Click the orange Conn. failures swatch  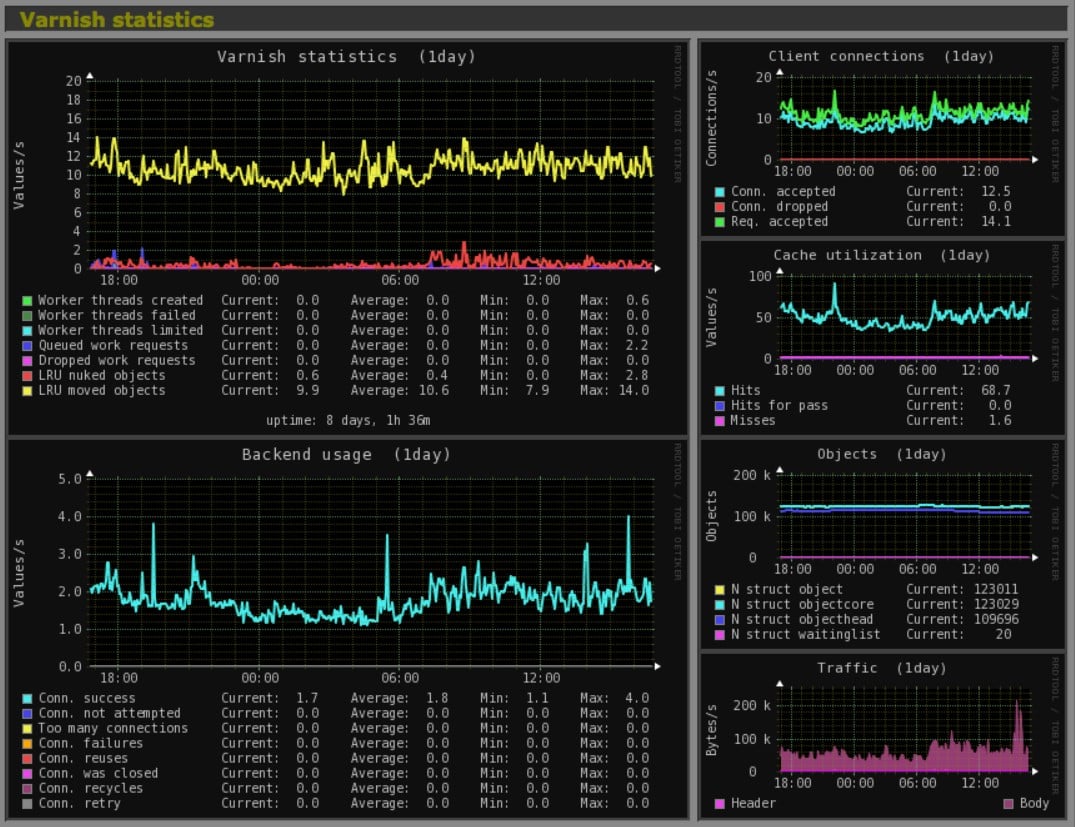(x=27, y=743)
